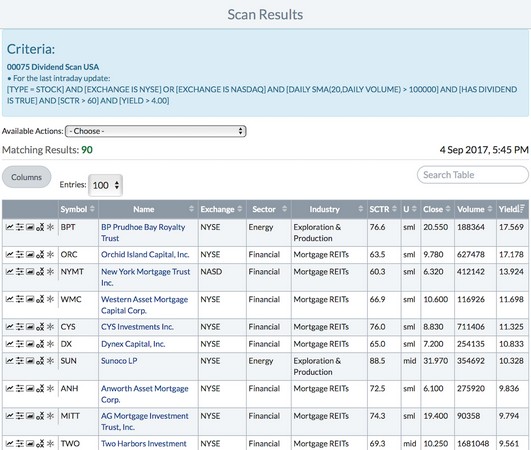This screenshot has width=531, height=450.
Task: Sort table by Name column
Action: tap(148, 210)
